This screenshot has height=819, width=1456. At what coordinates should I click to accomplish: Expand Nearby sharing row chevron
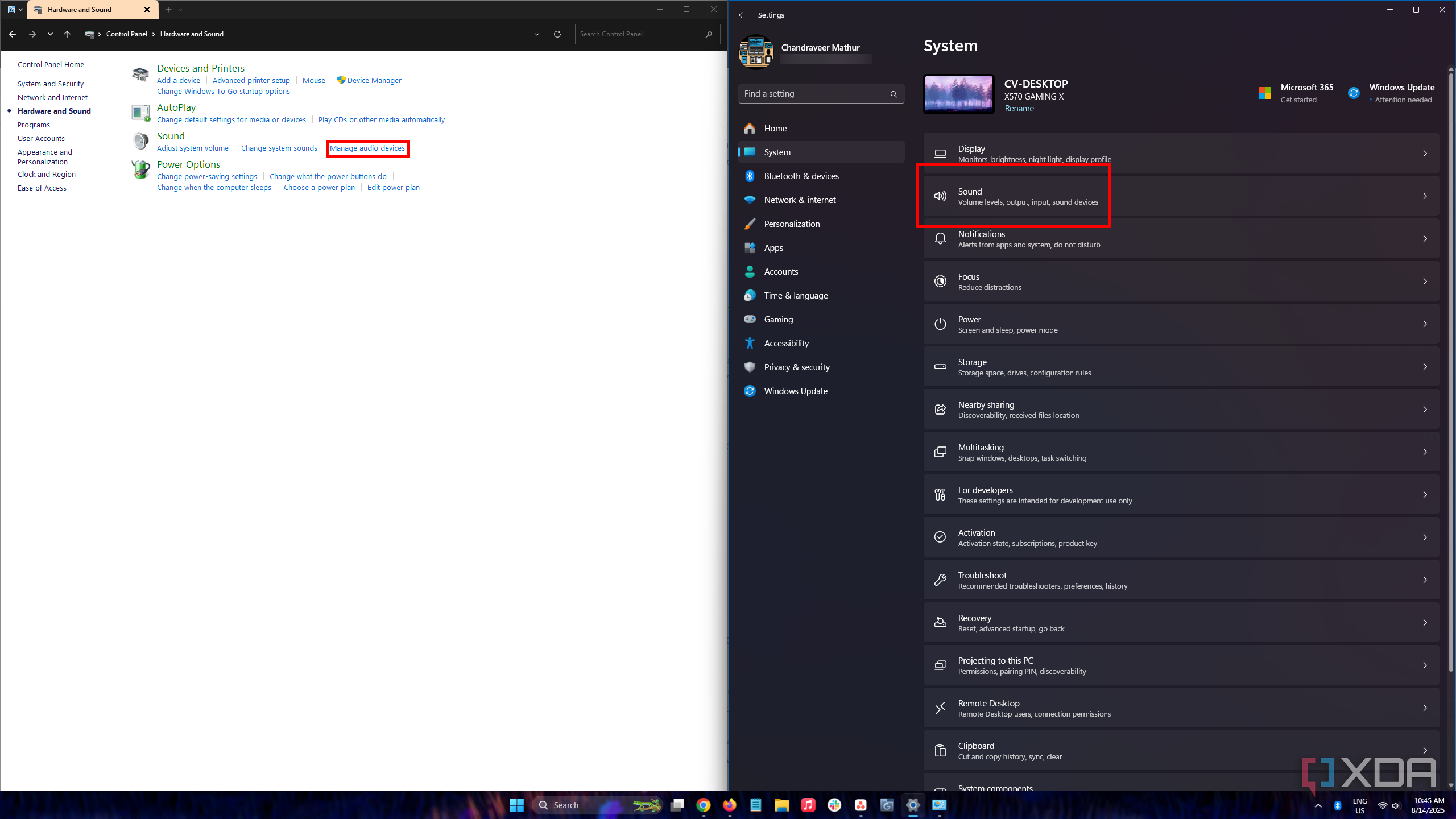(x=1425, y=409)
